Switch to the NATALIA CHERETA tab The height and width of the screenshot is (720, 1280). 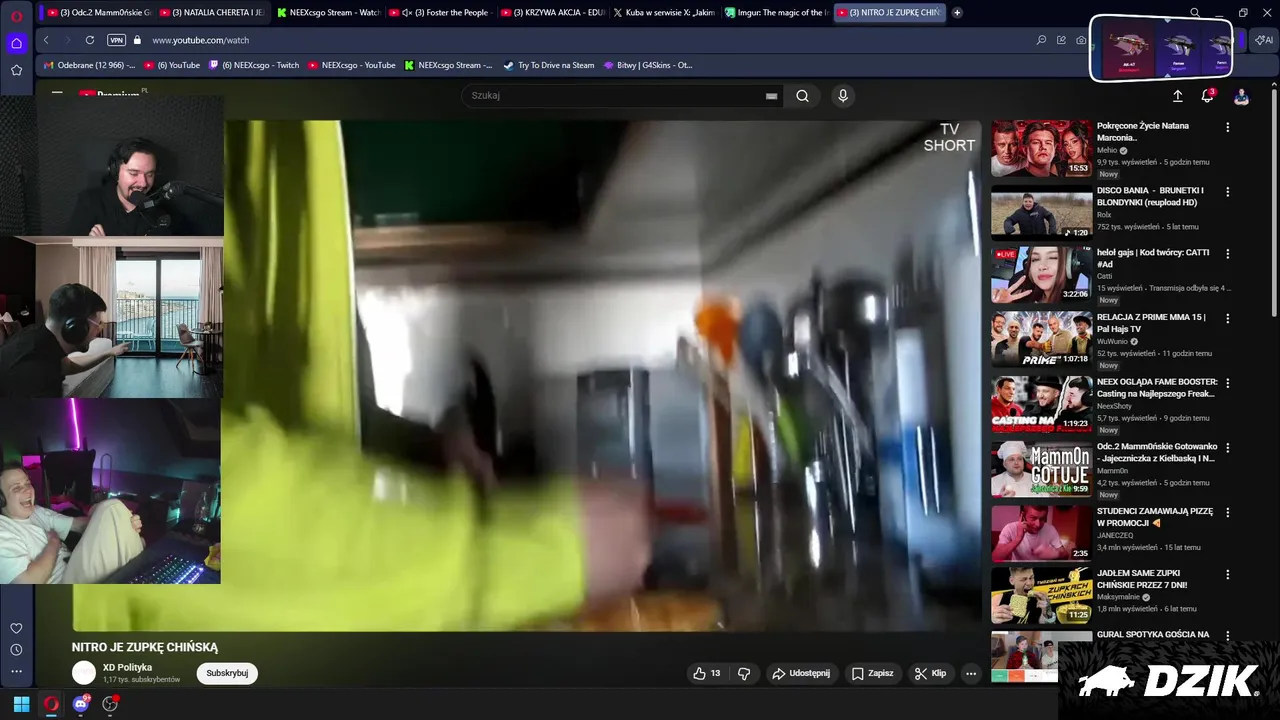pyautogui.click(x=212, y=13)
